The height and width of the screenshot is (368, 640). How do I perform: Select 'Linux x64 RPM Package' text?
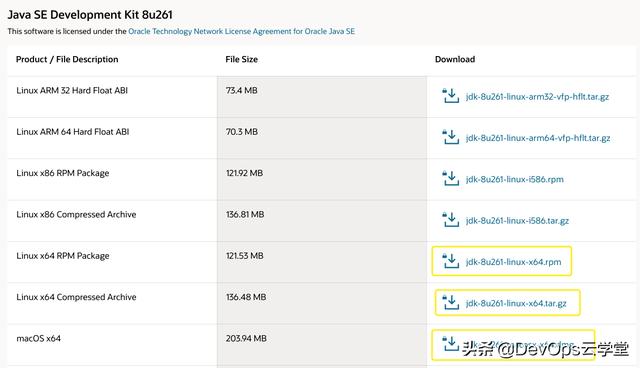(x=63, y=256)
